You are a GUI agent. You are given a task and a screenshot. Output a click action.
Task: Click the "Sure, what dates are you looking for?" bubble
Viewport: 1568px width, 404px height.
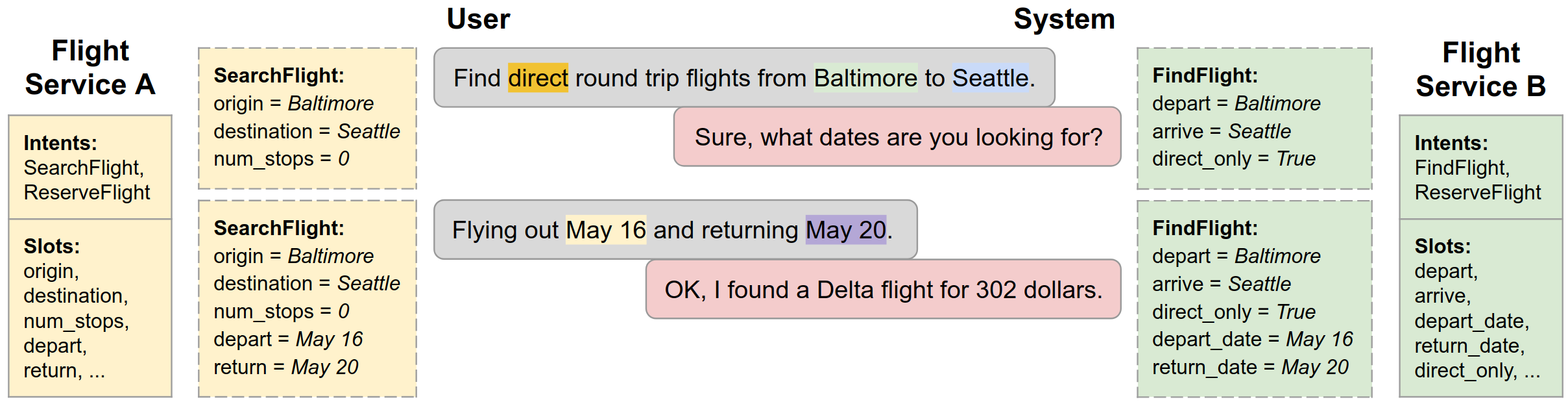pyautogui.click(x=898, y=137)
